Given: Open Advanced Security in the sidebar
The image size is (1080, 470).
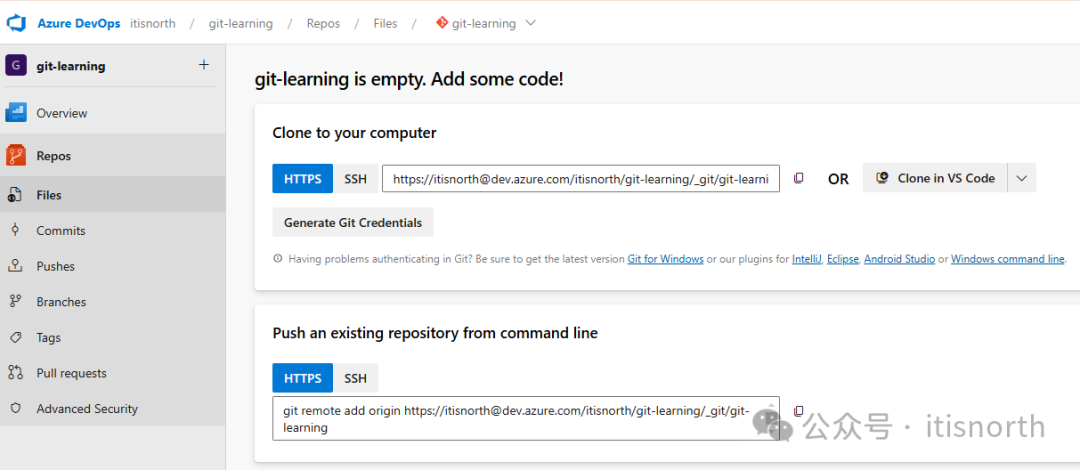Looking at the screenshot, I should coord(87,409).
